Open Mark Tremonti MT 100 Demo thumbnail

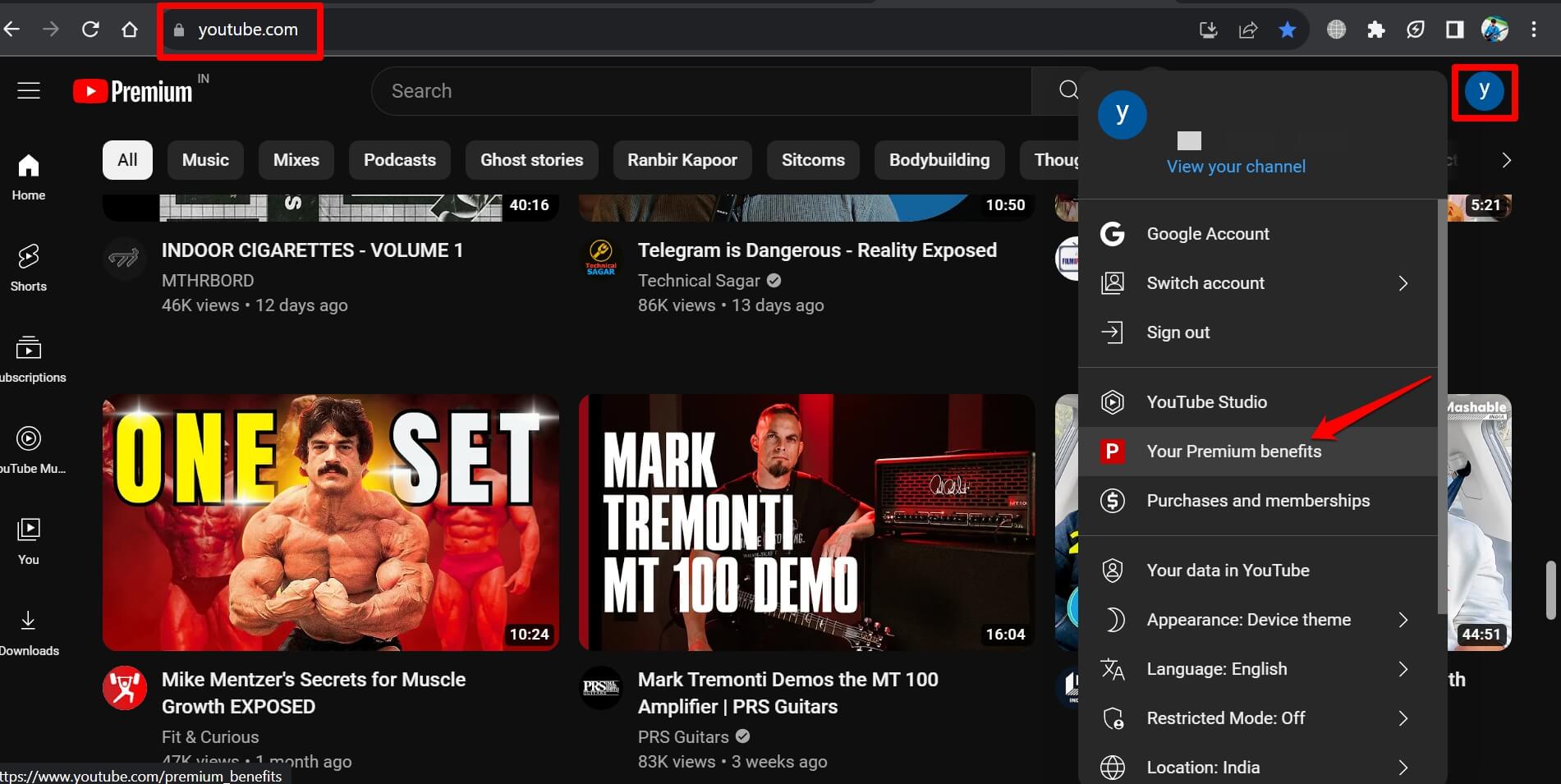click(807, 523)
